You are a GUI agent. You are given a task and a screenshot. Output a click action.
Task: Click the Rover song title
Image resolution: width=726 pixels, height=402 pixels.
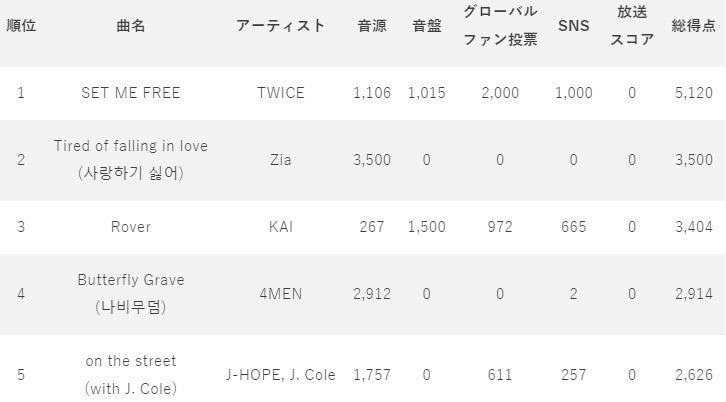[131, 226]
